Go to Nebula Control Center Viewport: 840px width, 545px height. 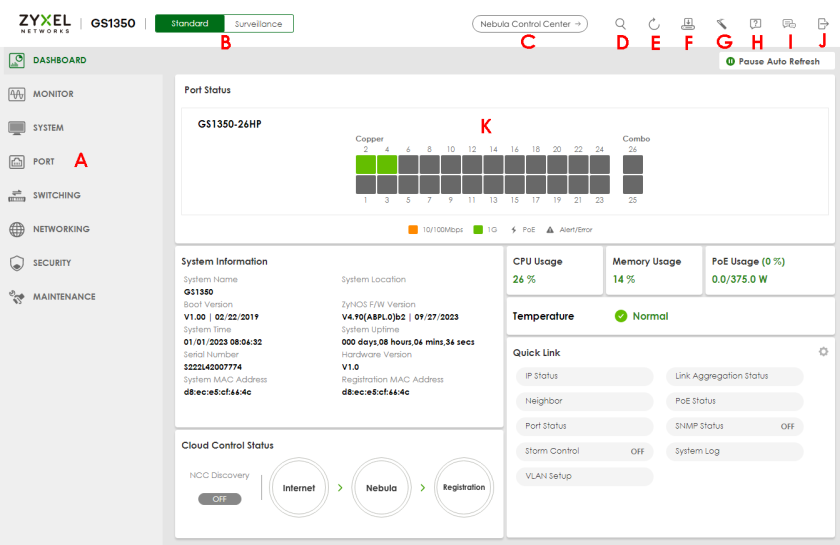(x=530, y=24)
